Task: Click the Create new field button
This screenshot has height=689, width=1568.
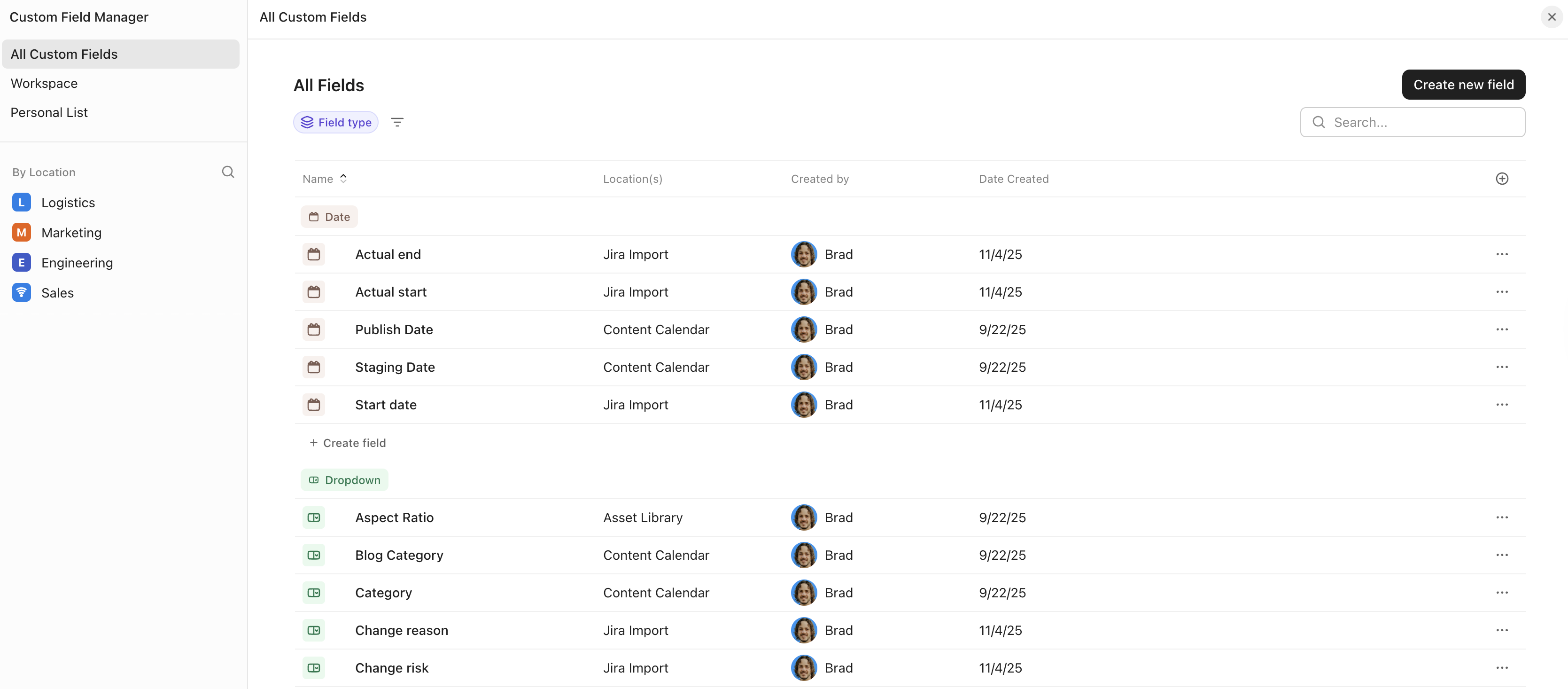Action: click(x=1463, y=85)
